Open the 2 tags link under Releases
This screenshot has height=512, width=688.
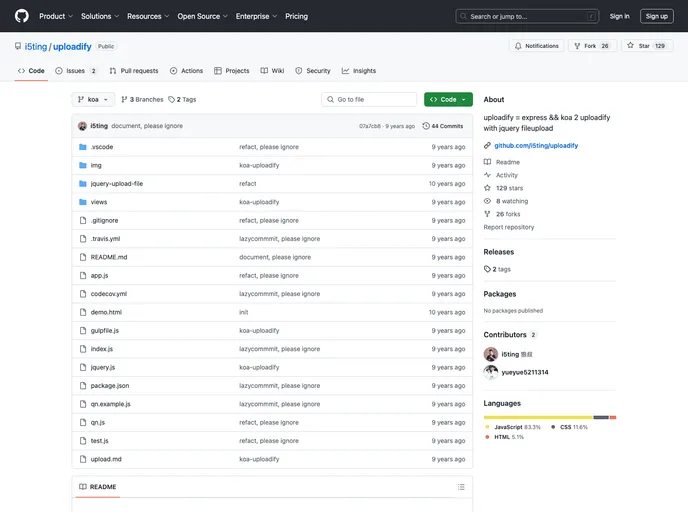[x=498, y=269]
